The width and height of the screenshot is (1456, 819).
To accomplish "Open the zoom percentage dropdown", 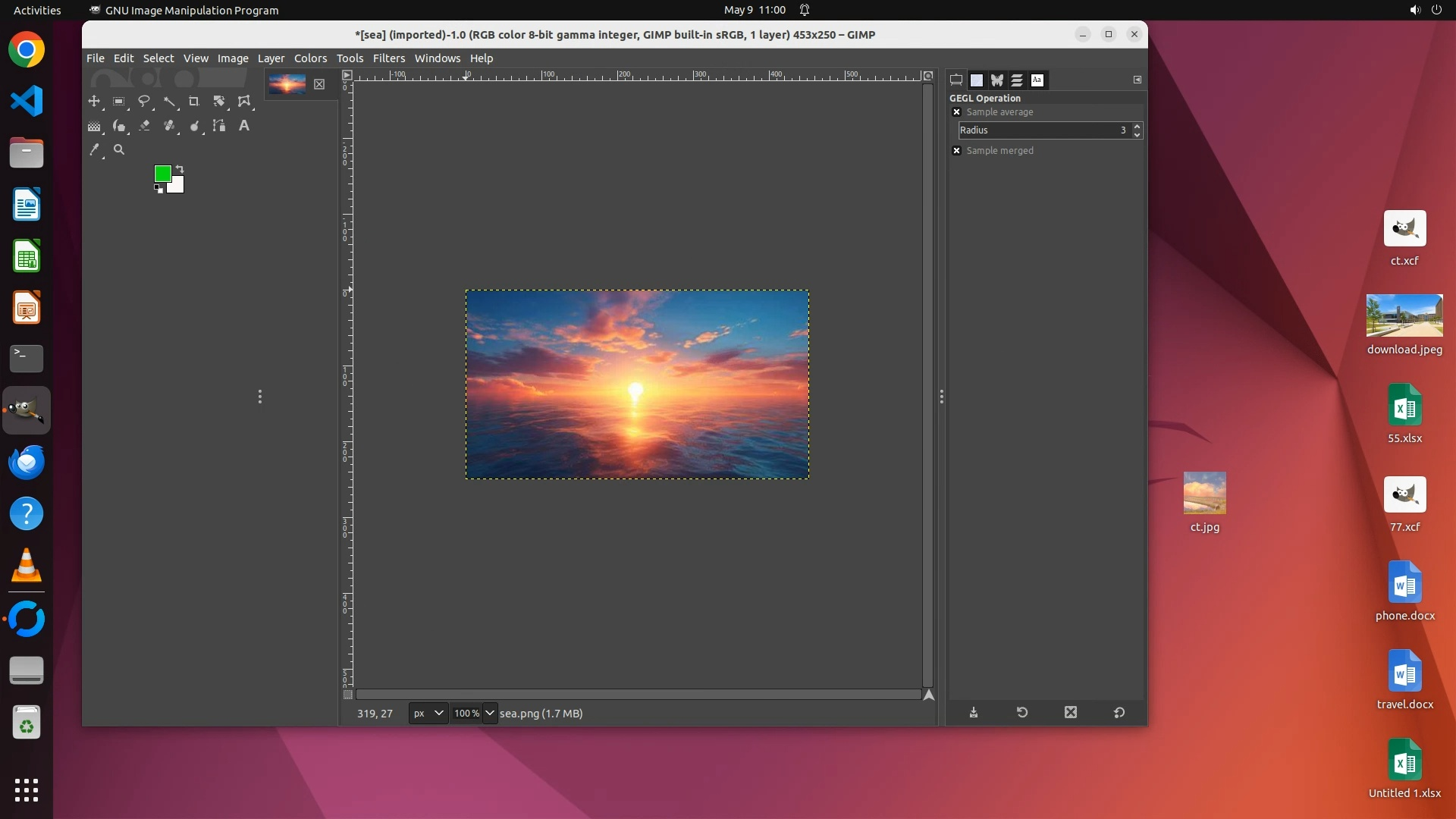I will (x=490, y=714).
